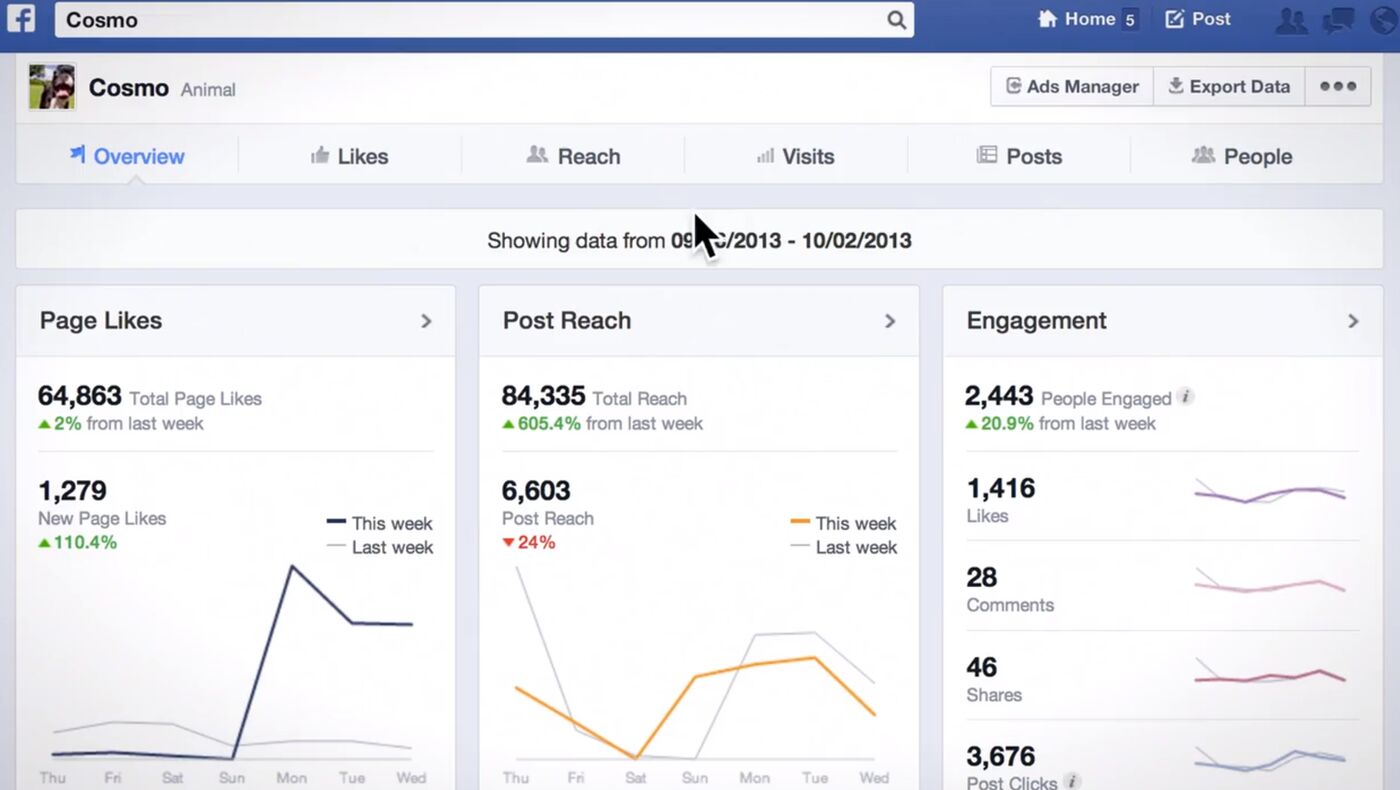
Task: Open the three-dot more options menu
Action: click(1338, 87)
